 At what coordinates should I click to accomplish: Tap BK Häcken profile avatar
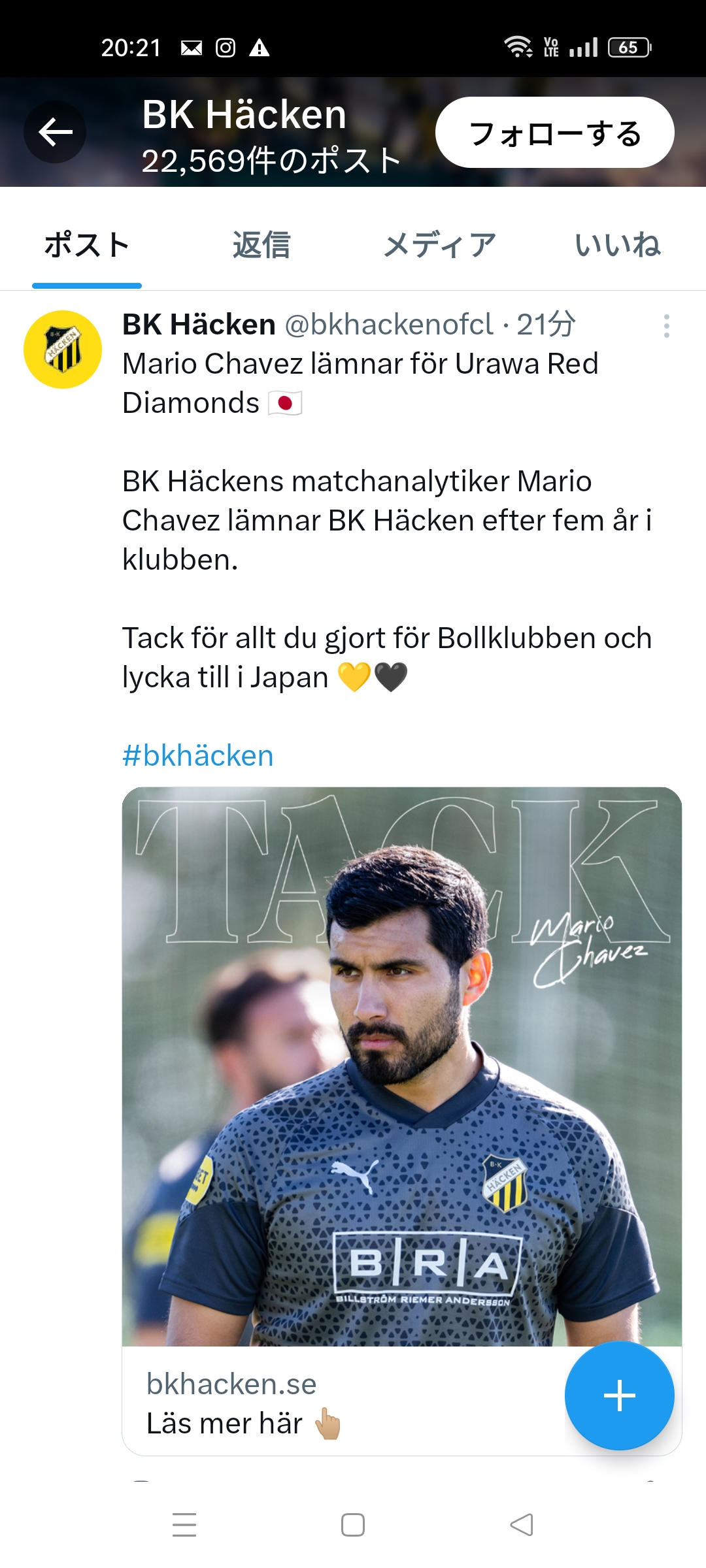point(63,350)
